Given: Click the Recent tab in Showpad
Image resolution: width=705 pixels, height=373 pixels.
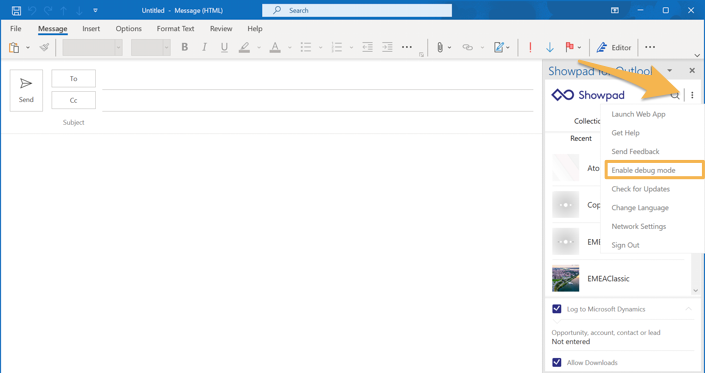Looking at the screenshot, I should click(x=581, y=138).
